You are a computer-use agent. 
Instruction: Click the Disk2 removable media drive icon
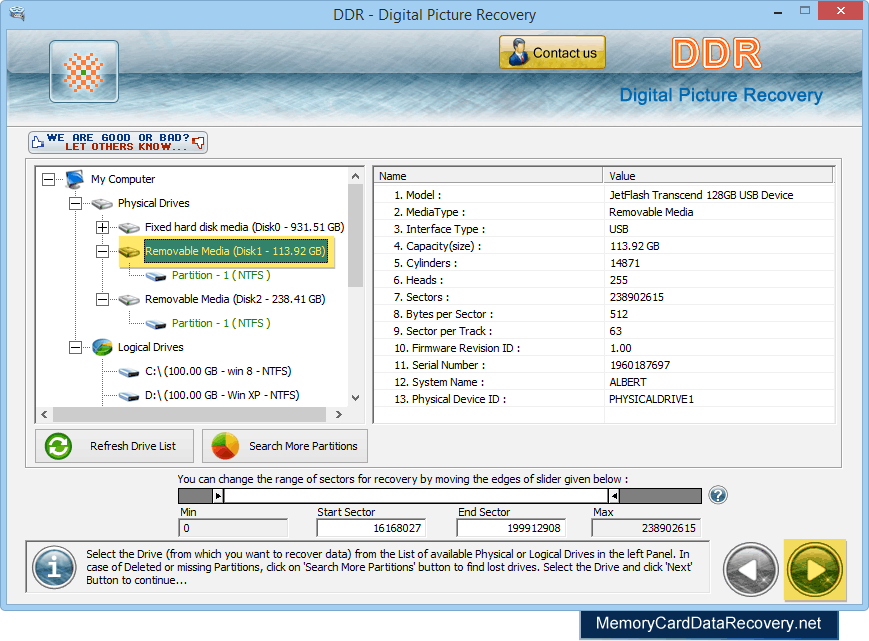pyautogui.click(x=129, y=300)
